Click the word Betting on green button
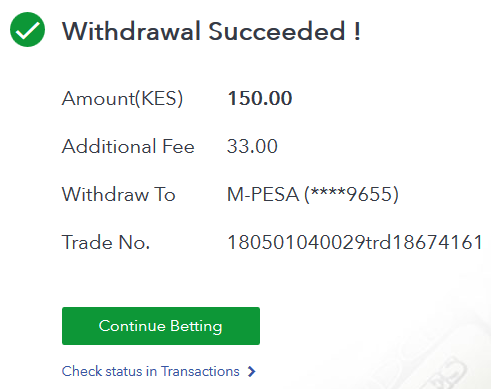This screenshot has width=491, height=389. click(196, 326)
